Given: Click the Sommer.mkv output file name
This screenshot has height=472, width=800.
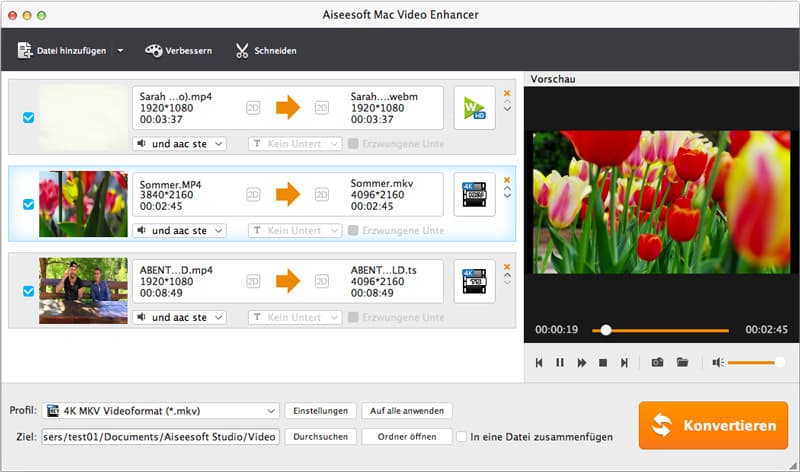Looking at the screenshot, I should 382,183.
